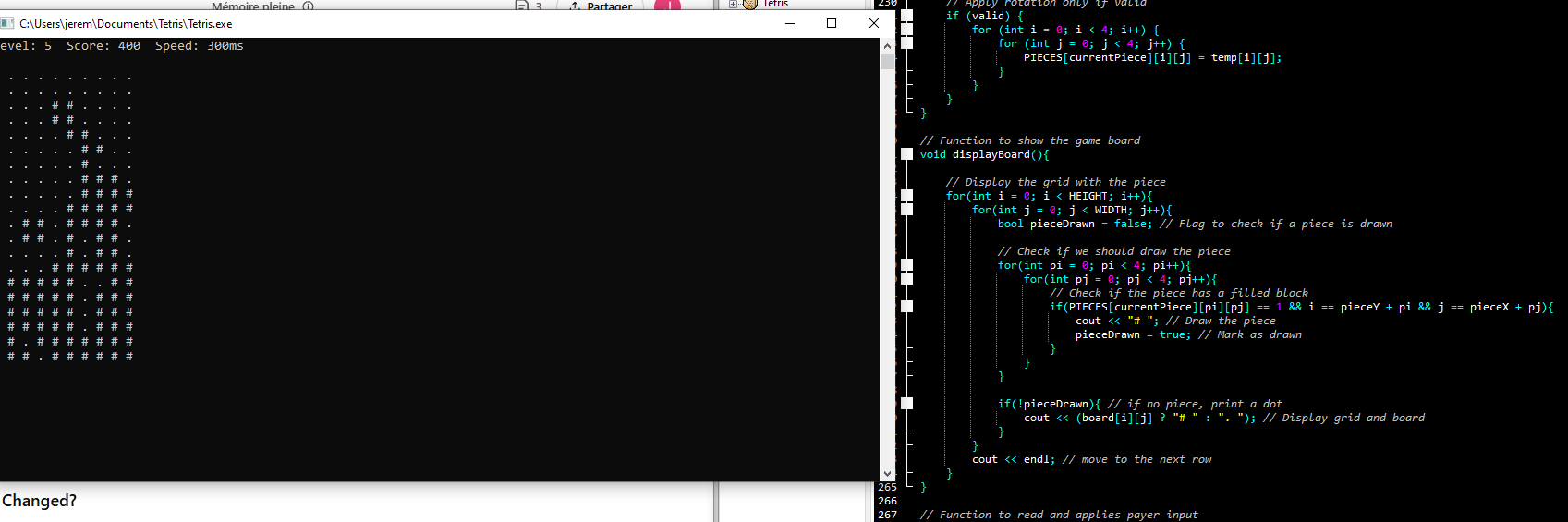Click the console scrollbar up arrow
Screen dimensions: 1568x522
click(888, 45)
